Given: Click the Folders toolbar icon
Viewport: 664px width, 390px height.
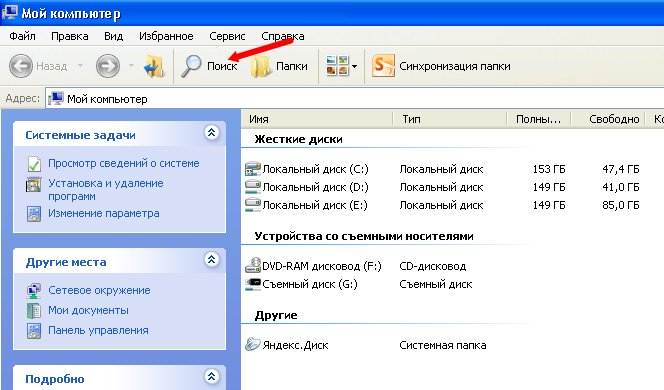Looking at the screenshot, I should [x=260, y=66].
